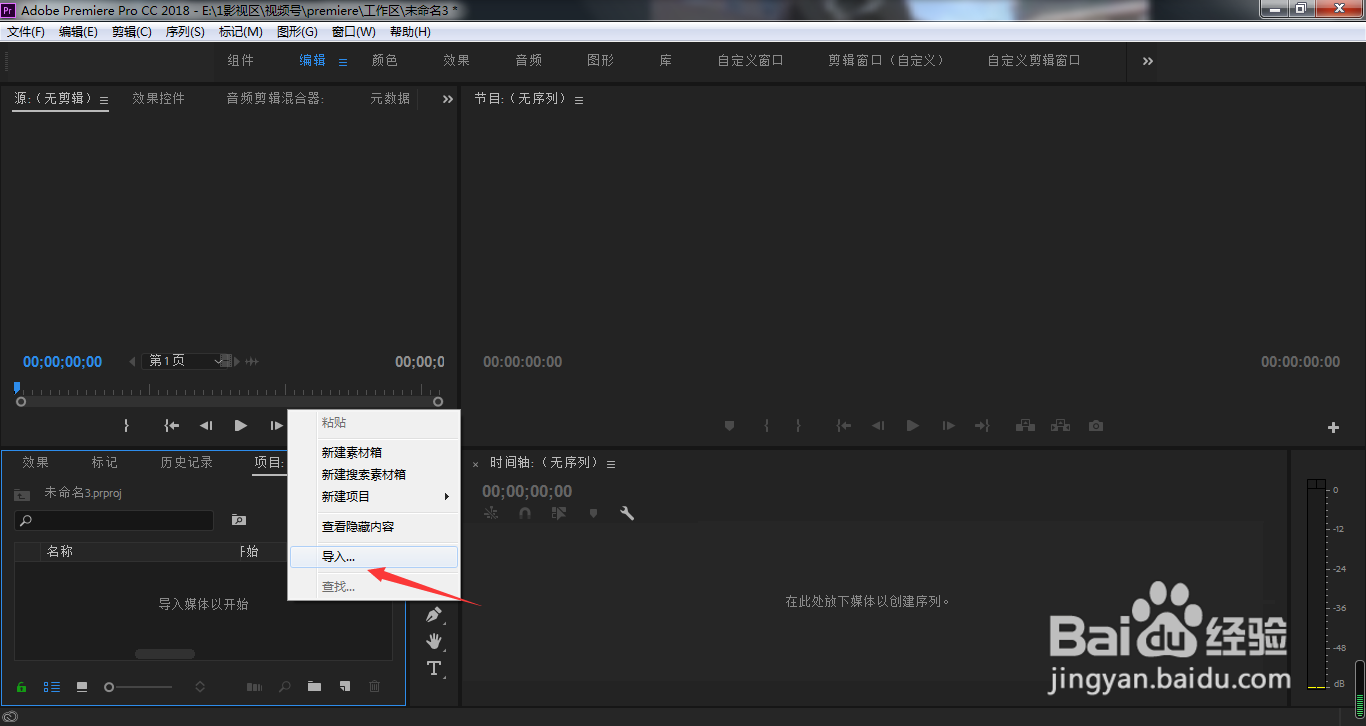The image size is (1366, 726).
Task: Click sort icons button in project panel
Action: [x=200, y=687]
